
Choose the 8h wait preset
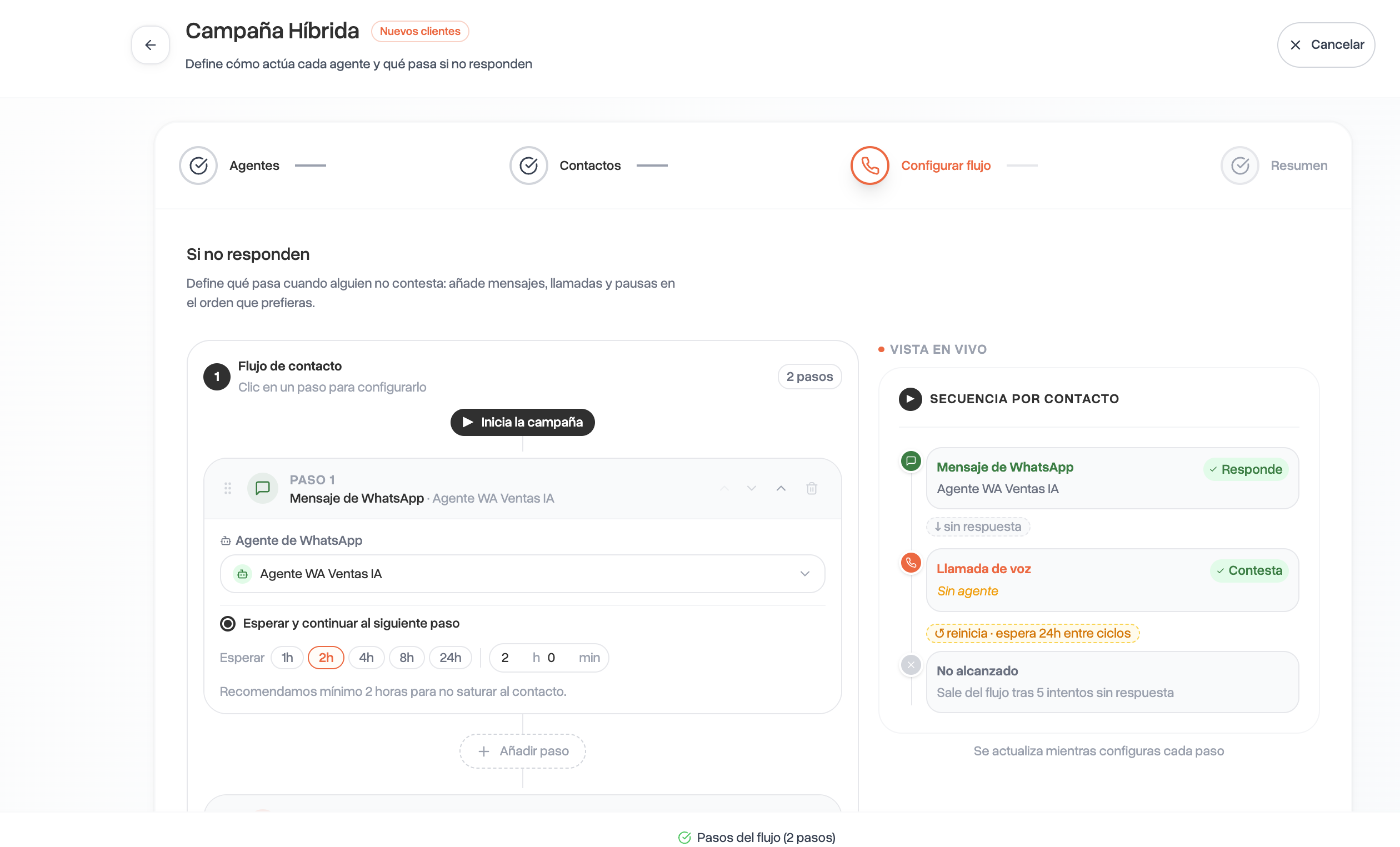pos(406,658)
